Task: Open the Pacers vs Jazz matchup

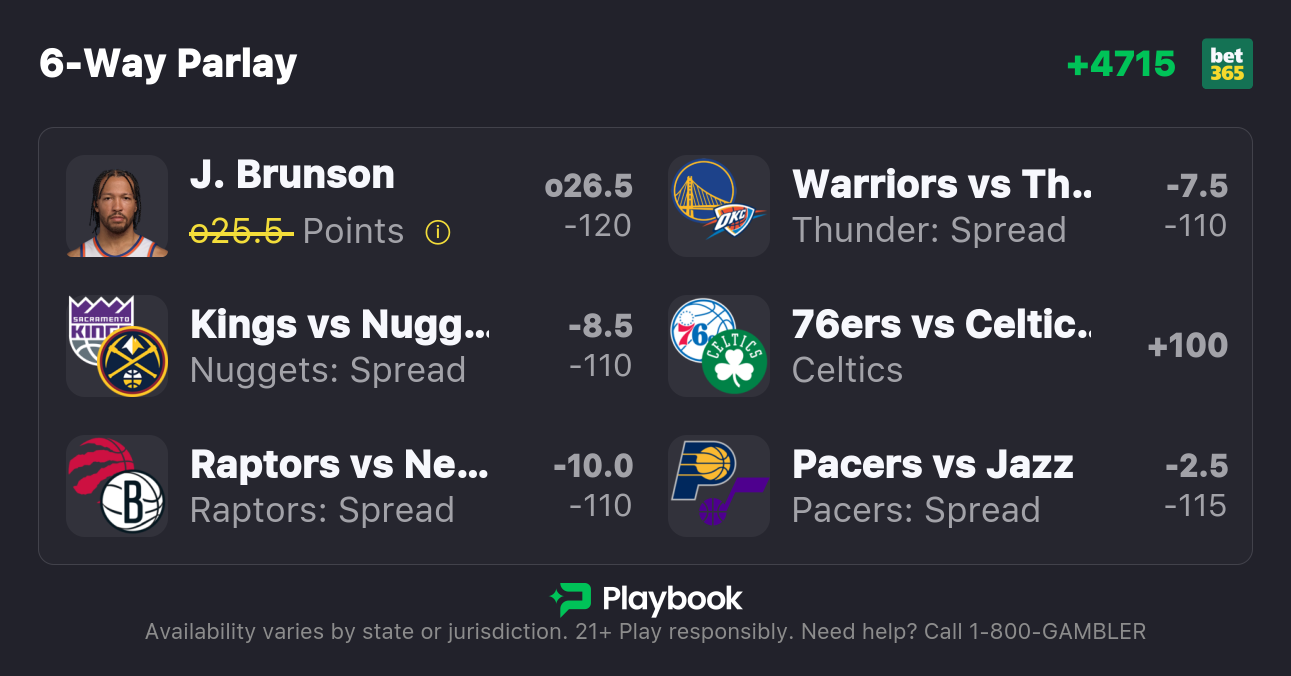Action: (932, 464)
